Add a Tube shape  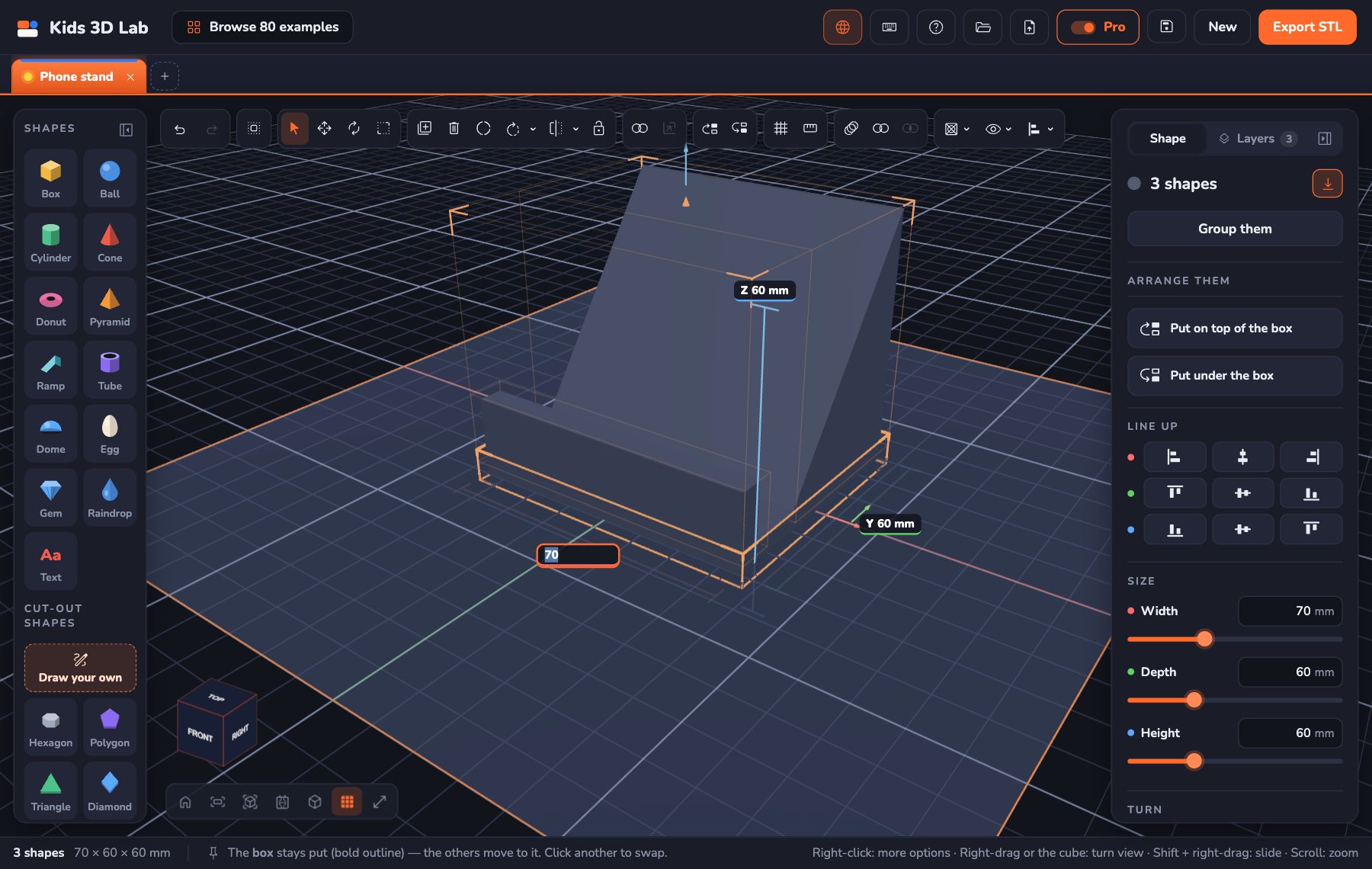110,370
